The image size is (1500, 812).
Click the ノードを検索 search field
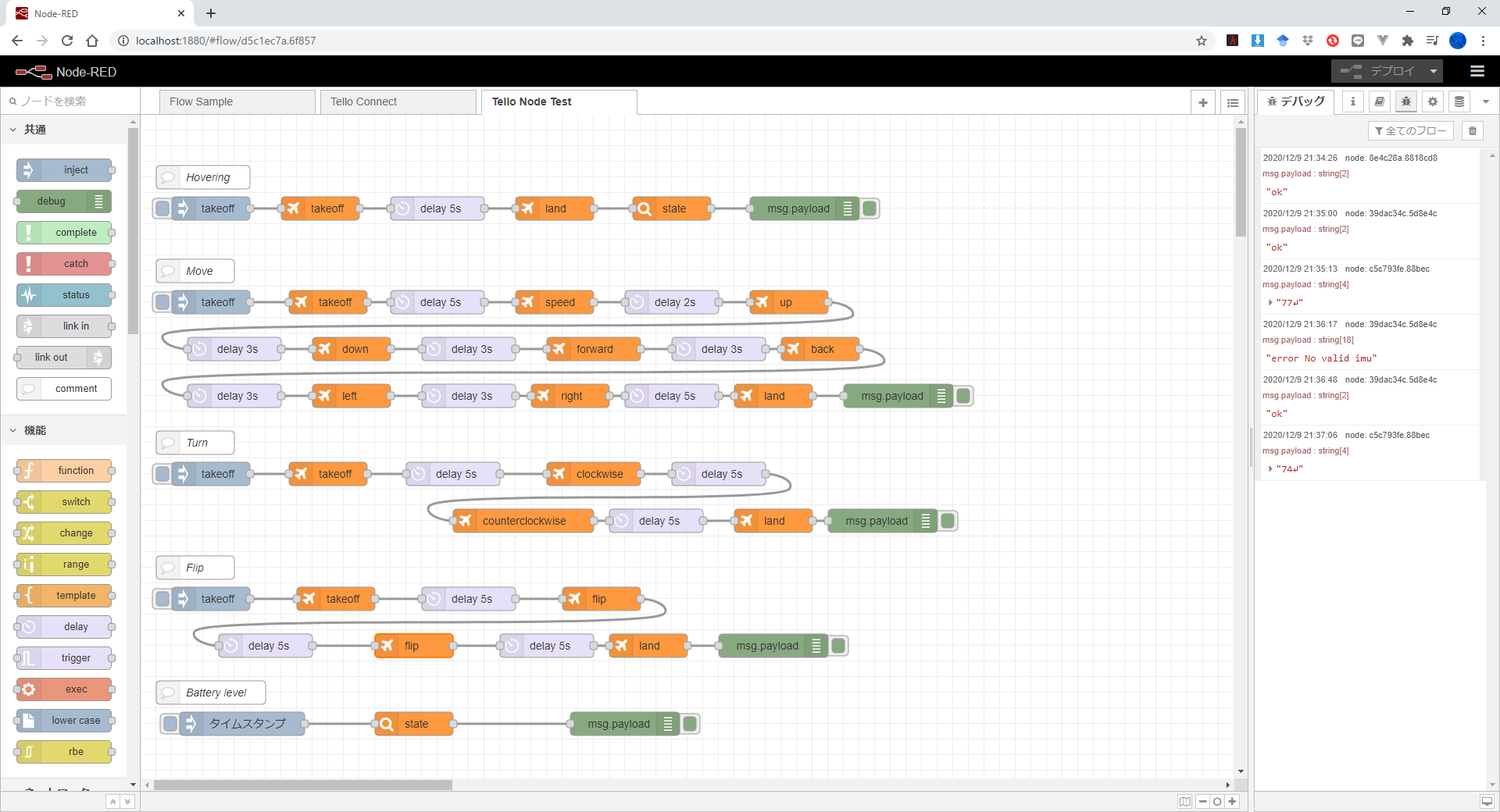click(x=70, y=101)
